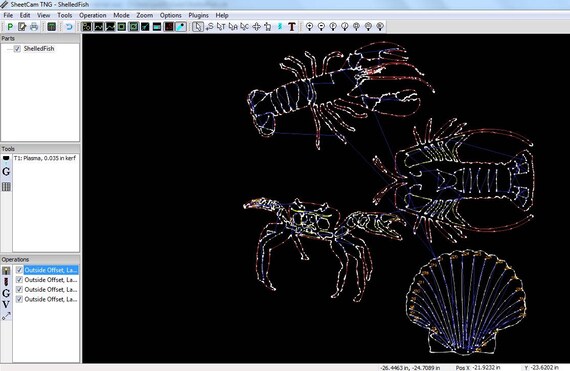This screenshot has height=371, width=570.
Task: Select the pointer edit mode icon
Action: 197,27
